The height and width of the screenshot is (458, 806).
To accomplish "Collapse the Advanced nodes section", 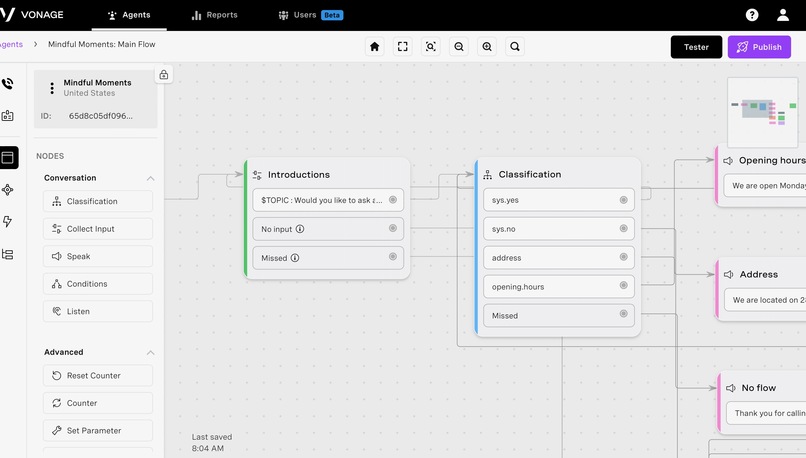I will coord(150,353).
